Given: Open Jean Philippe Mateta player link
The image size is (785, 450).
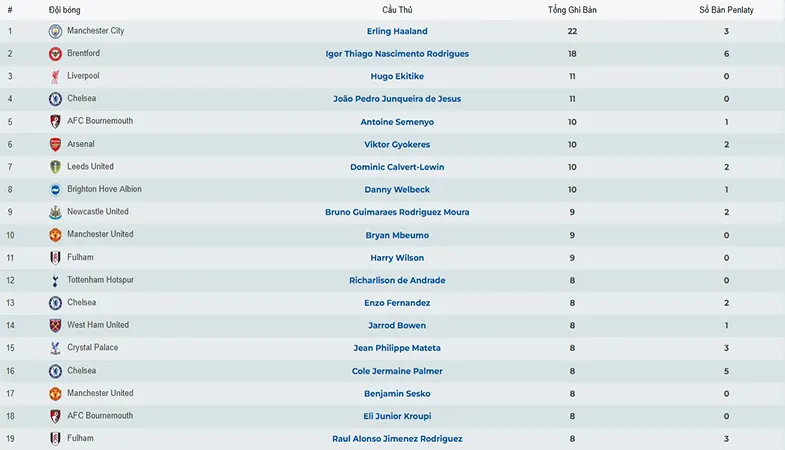Looking at the screenshot, I should click(x=397, y=348).
